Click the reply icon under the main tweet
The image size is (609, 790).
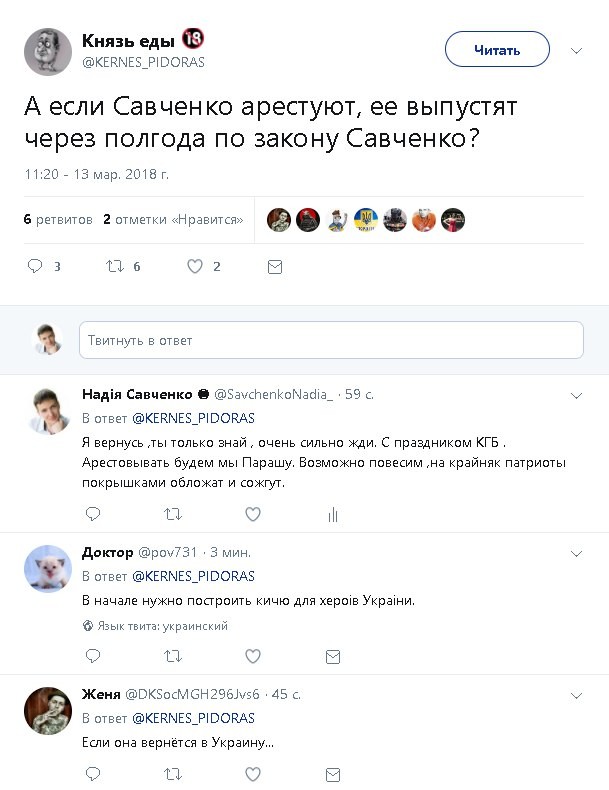[35, 266]
